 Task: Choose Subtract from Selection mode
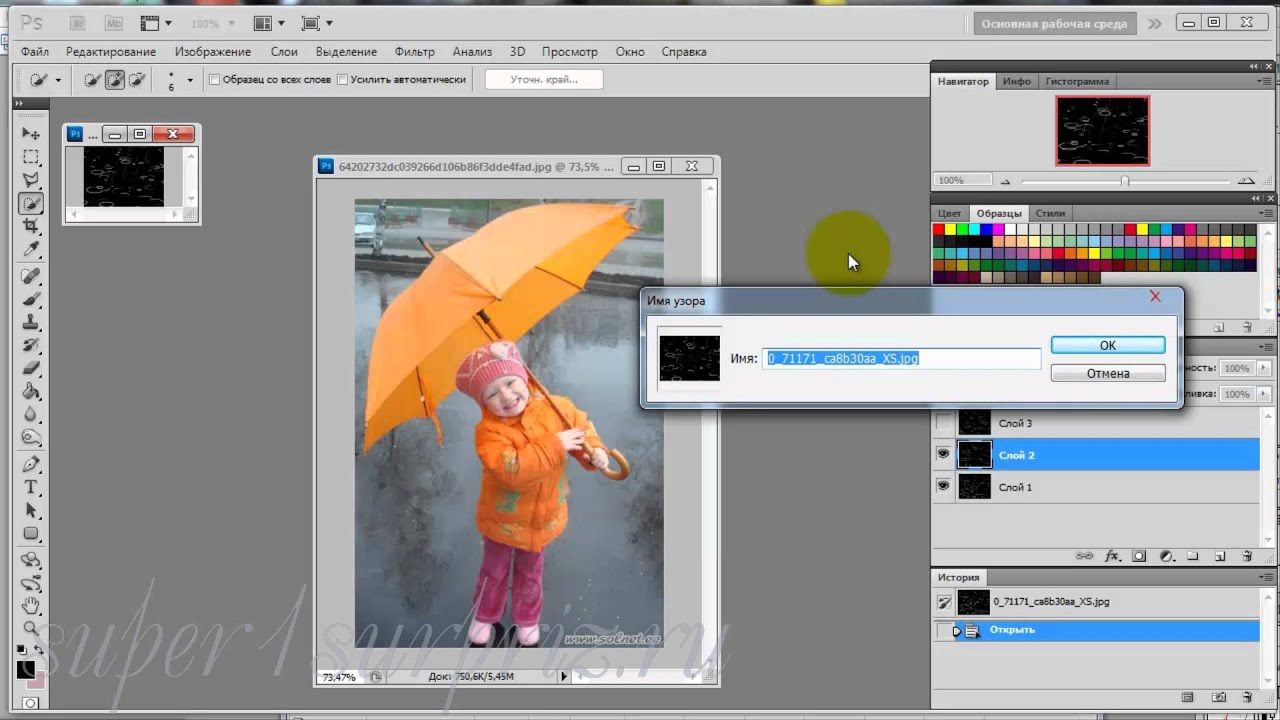coord(136,80)
